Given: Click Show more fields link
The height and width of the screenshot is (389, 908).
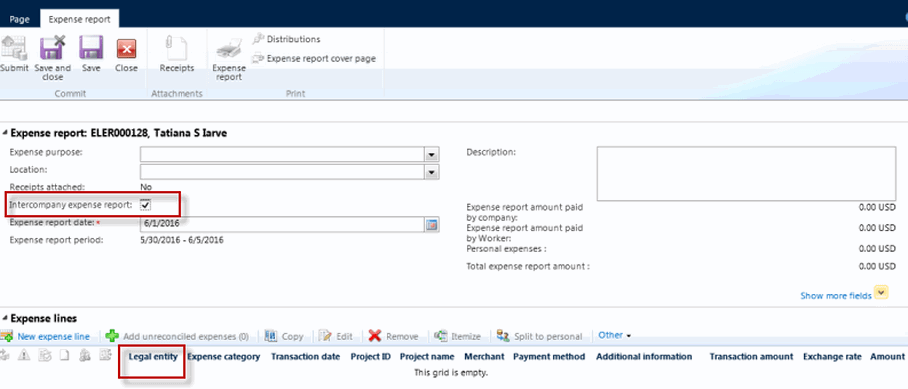Looking at the screenshot, I should coord(836,296).
